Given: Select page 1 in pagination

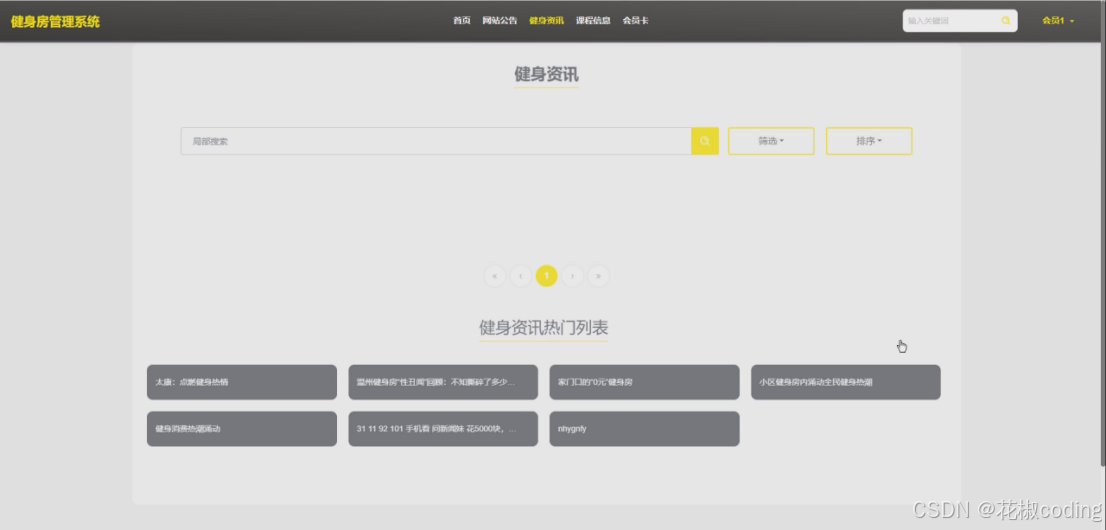Looking at the screenshot, I should [547, 276].
